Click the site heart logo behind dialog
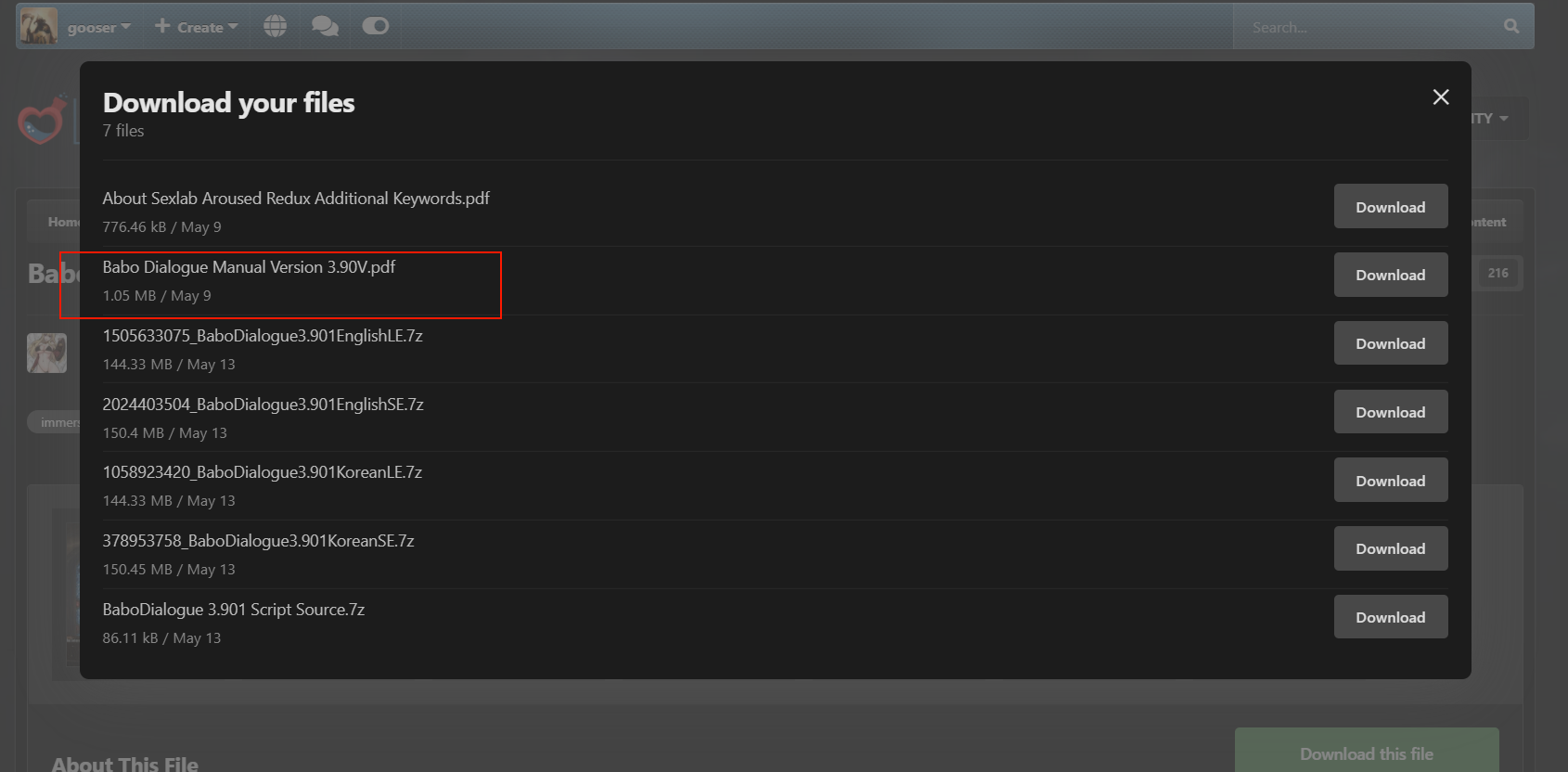The image size is (1568, 772). coord(43,119)
